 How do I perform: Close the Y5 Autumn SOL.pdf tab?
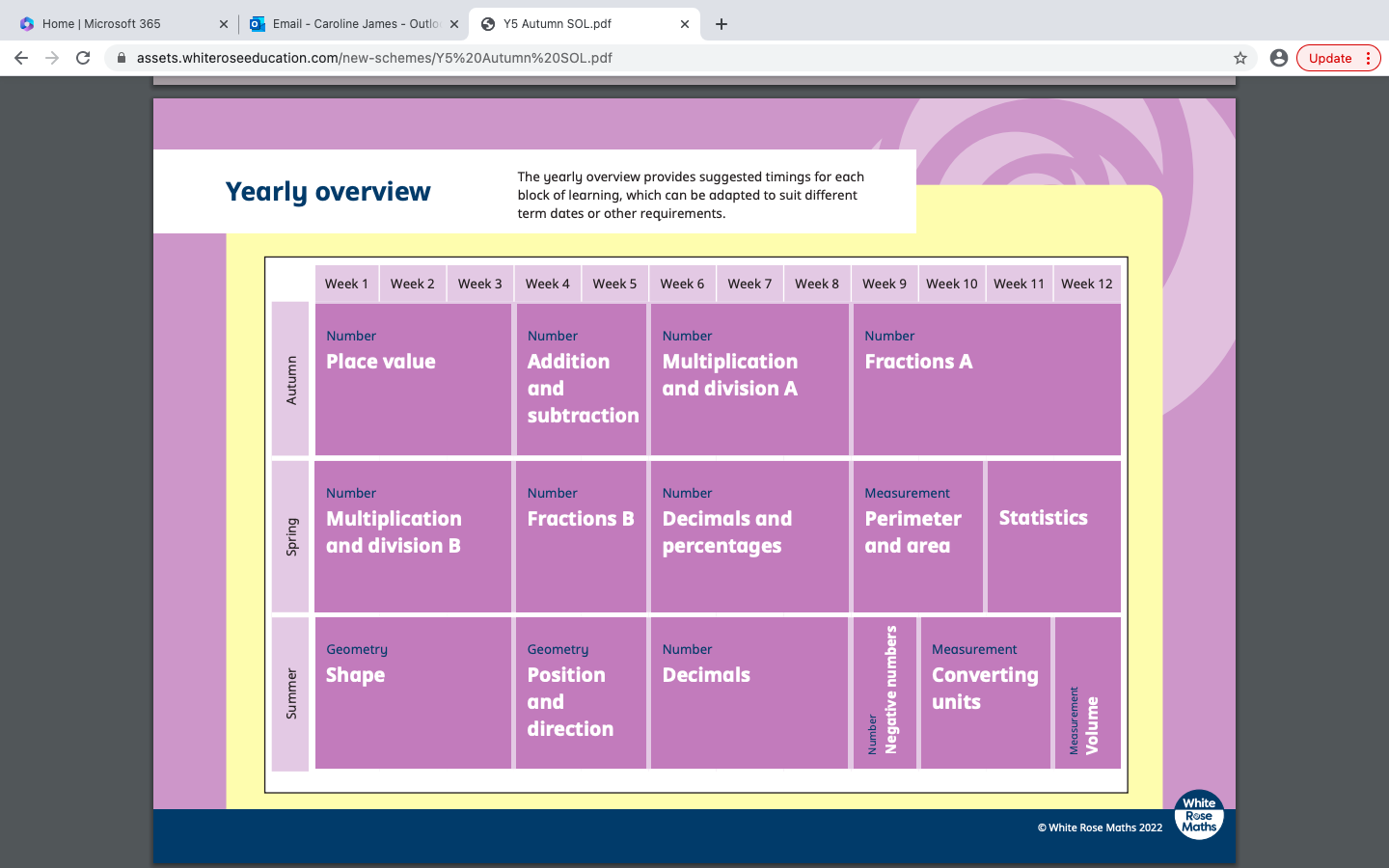point(685,24)
